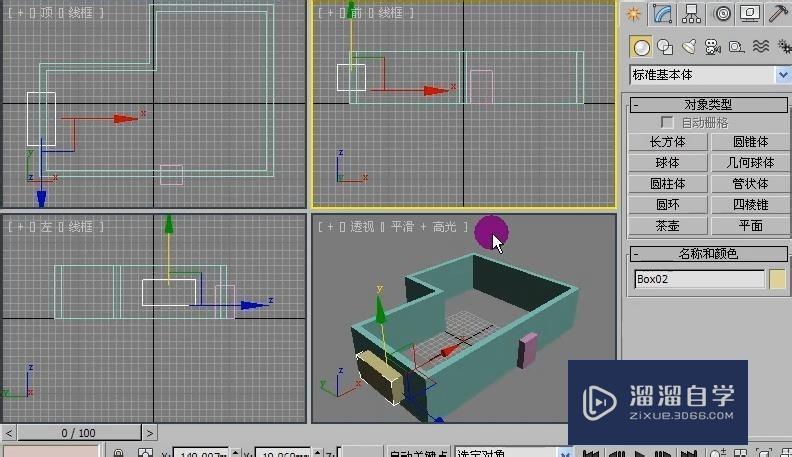Click the 四棱锥 pyramid button
Viewport: 792px width, 457px height.
click(751, 205)
